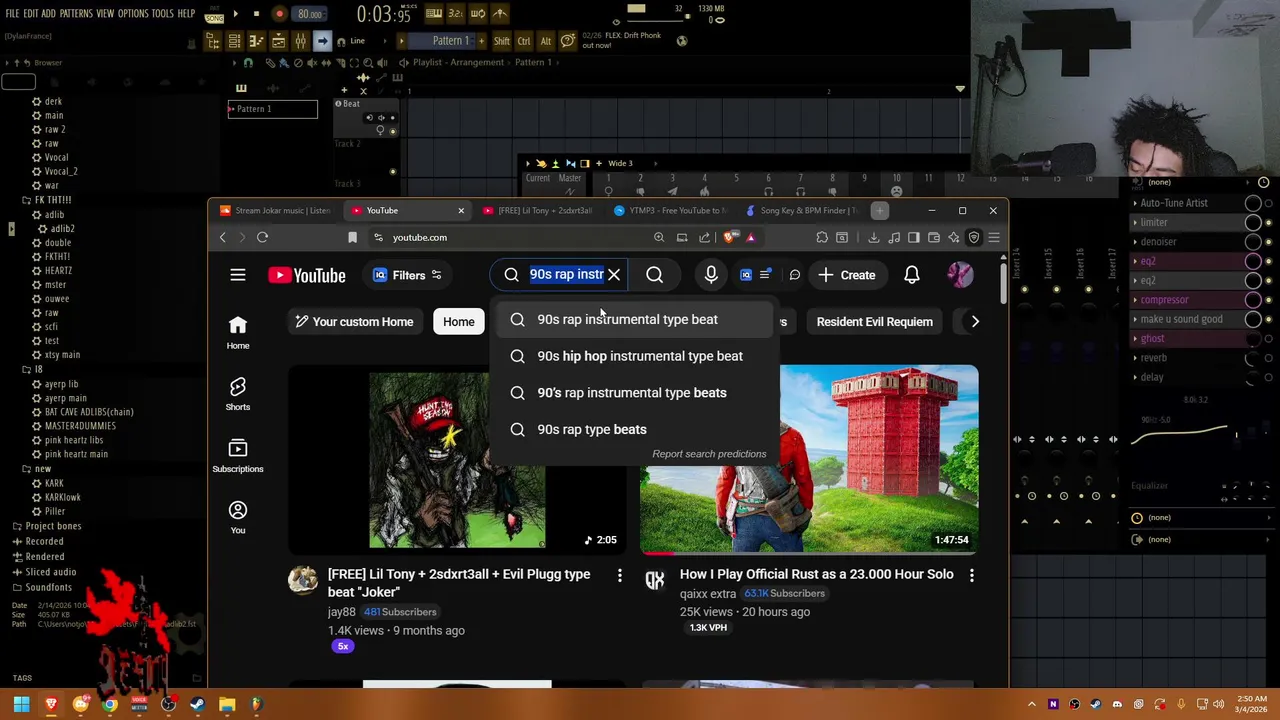Open the YouTube hamburger guide menu
The image size is (1280, 720).
pyautogui.click(x=238, y=275)
